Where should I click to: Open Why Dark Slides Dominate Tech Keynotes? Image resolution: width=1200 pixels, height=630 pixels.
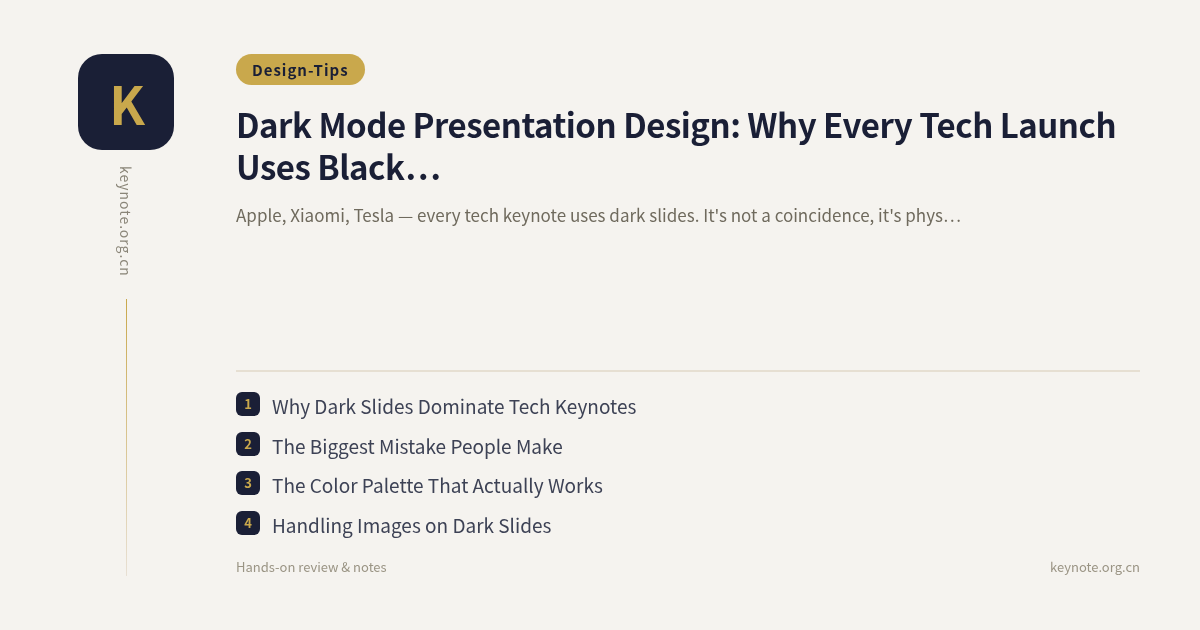tap(454, 407)
